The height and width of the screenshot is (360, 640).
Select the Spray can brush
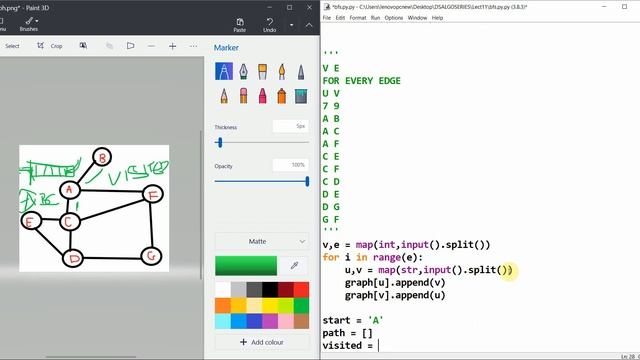click(282, 96)
